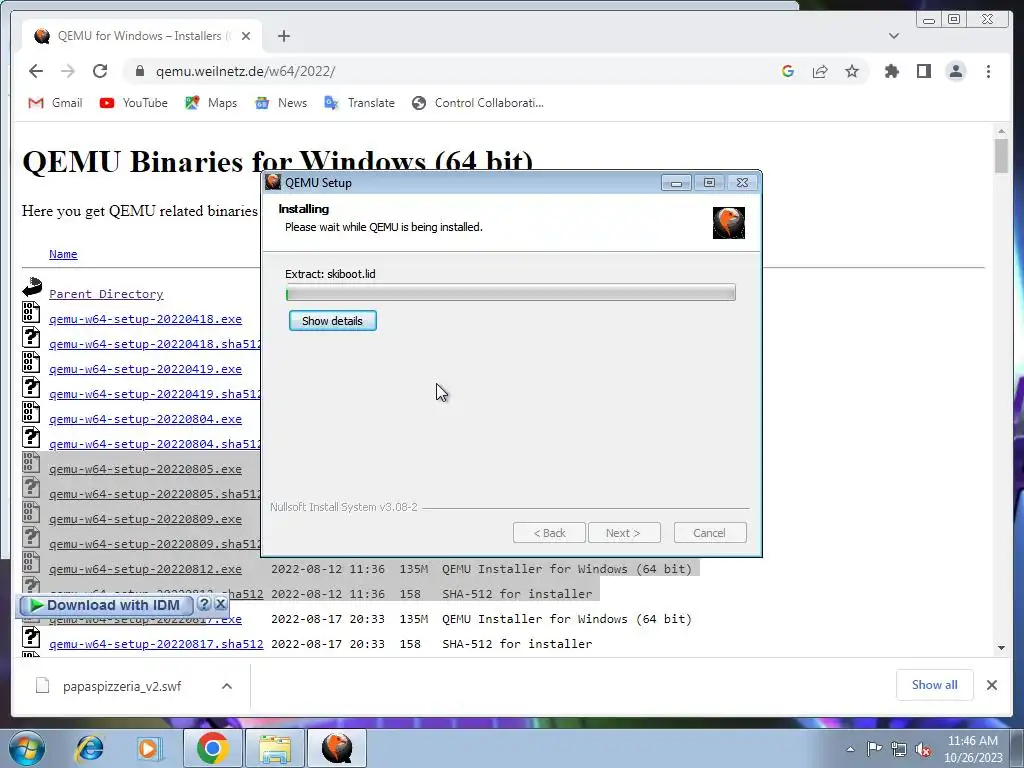Open the Chrome profile avatar
This screenshot has width=1024, height=768.
tap(955, 71)
